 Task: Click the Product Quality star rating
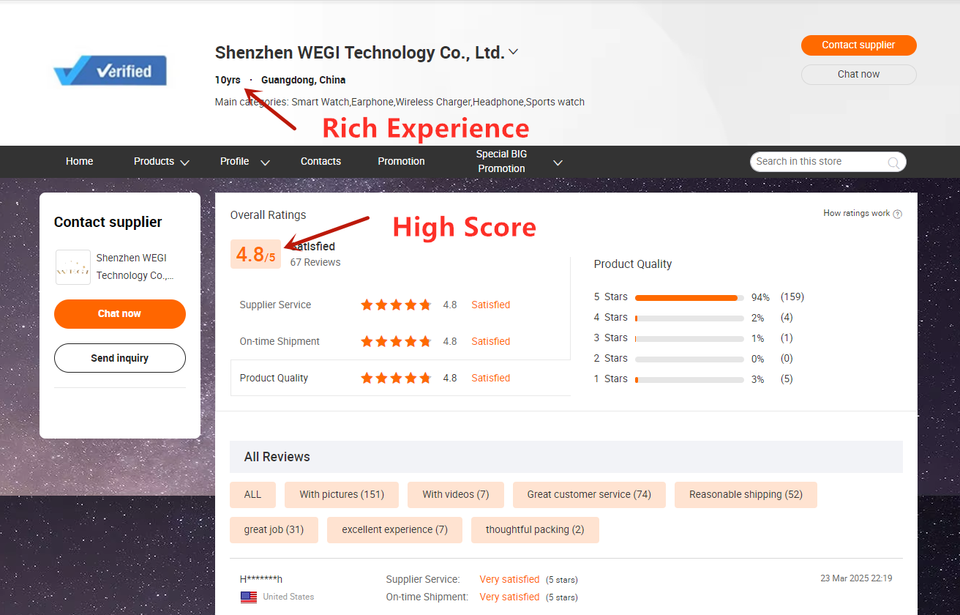pos(396,378)
